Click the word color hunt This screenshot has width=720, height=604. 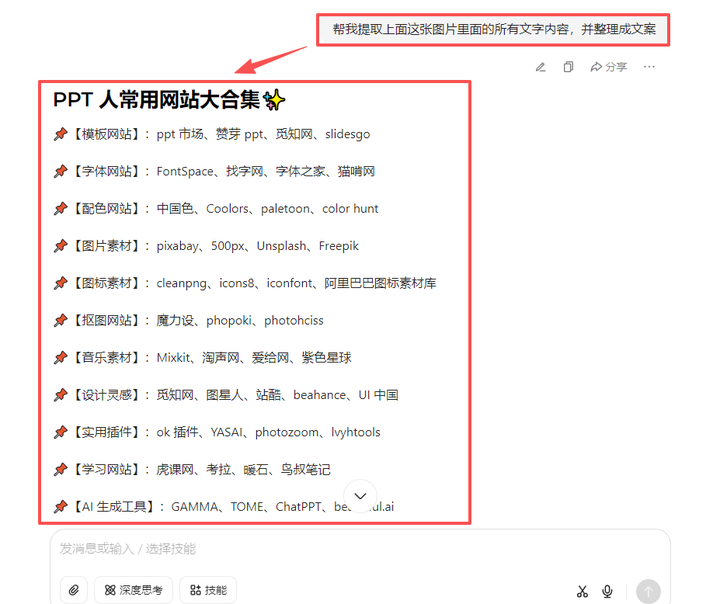(x=350, y=209)
